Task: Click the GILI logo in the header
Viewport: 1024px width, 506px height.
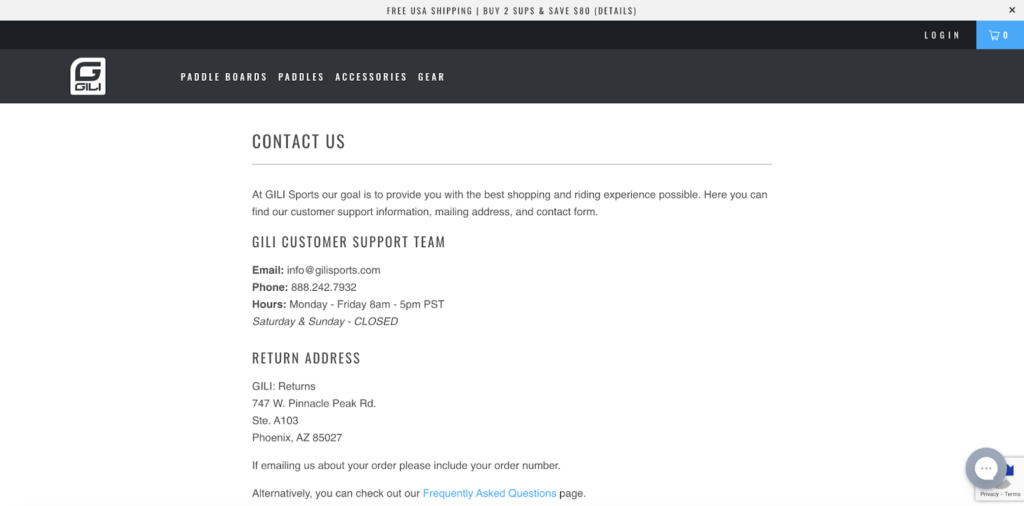Action: click(x=88, y=76)
